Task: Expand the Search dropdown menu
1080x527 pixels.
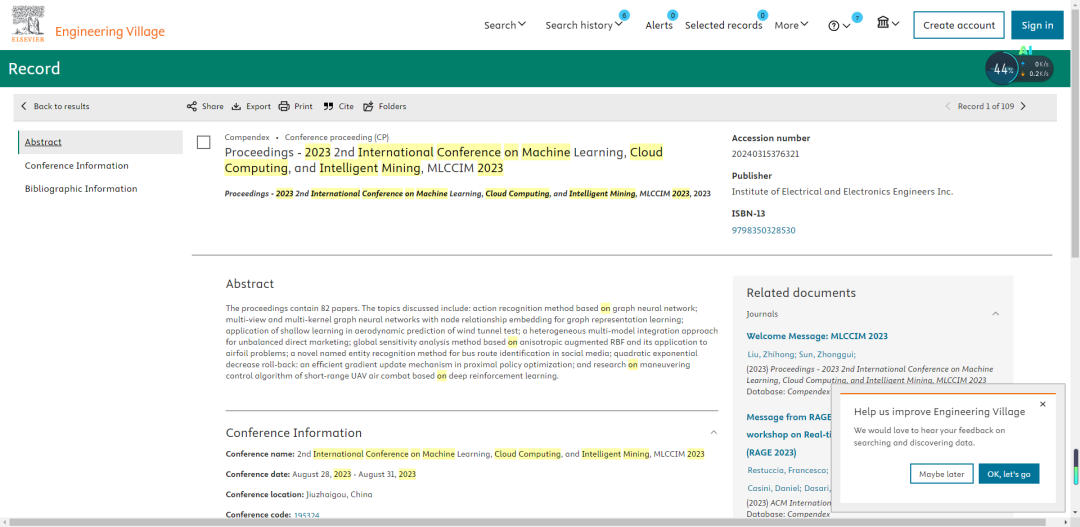Action: point(505,25)
